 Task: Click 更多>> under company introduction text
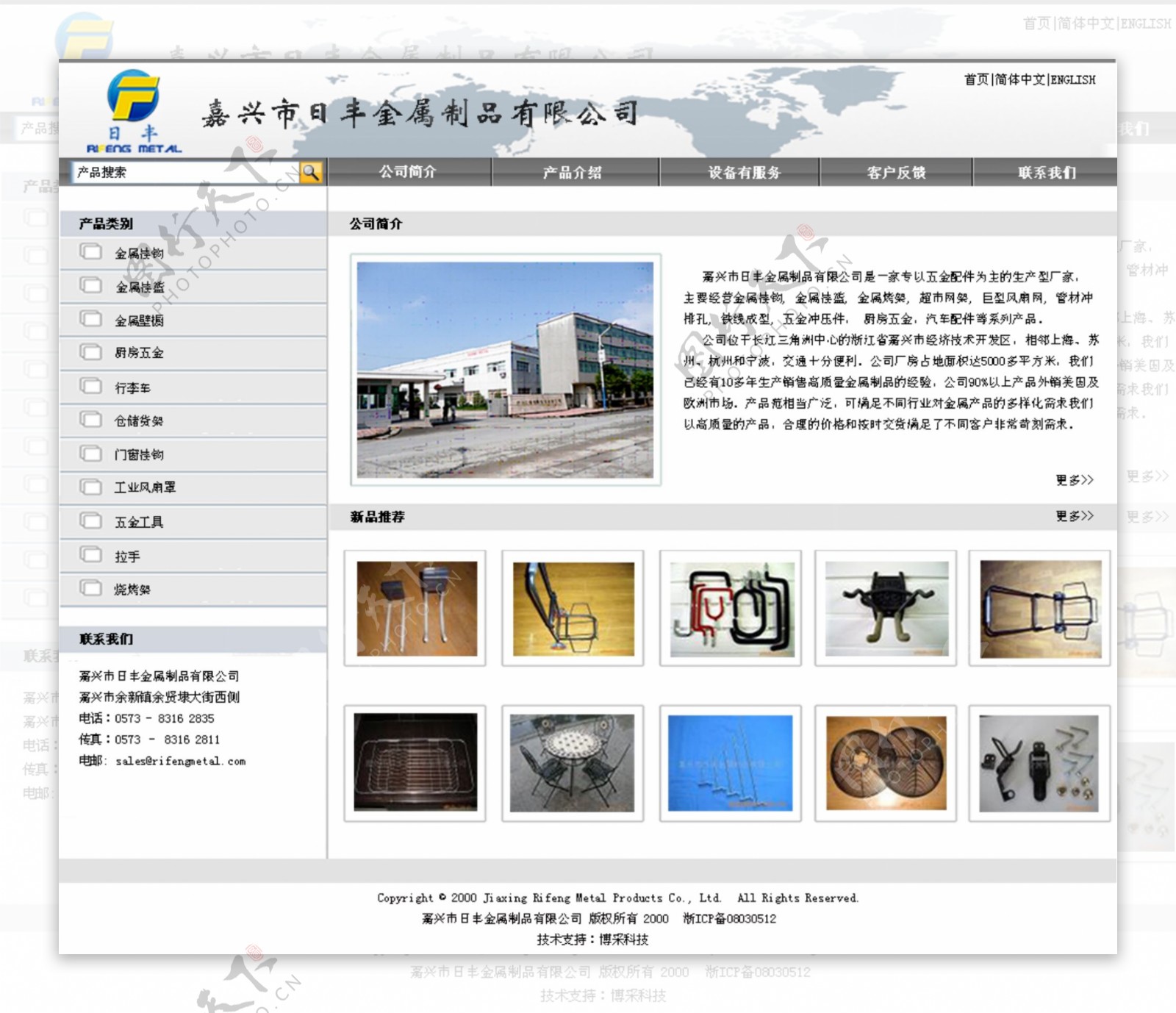point(1075,480)
